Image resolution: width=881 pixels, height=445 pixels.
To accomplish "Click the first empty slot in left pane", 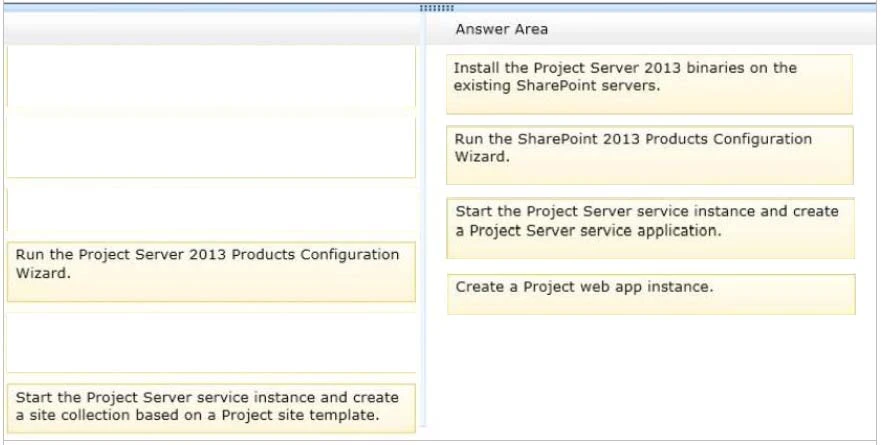I will (210, 76).
